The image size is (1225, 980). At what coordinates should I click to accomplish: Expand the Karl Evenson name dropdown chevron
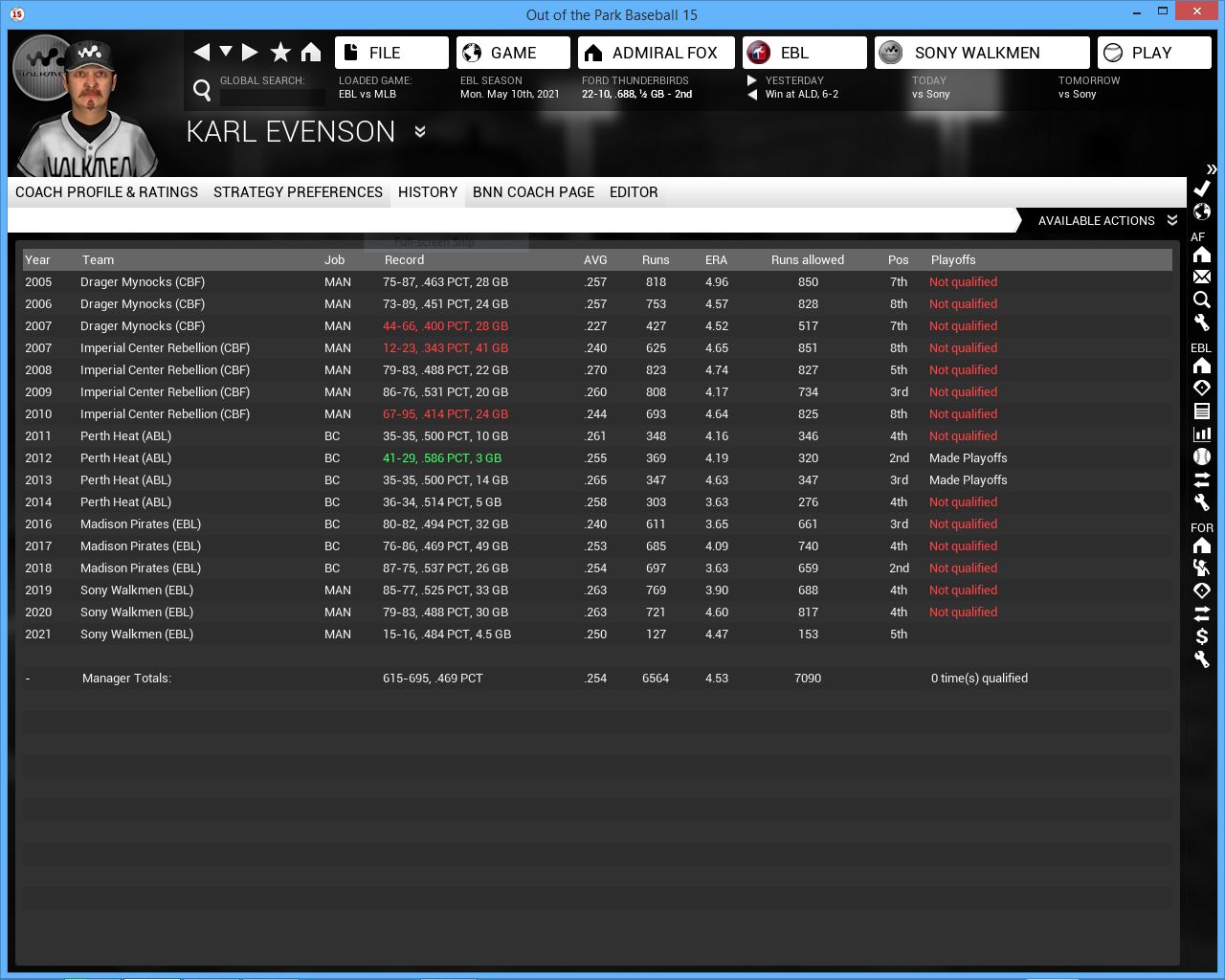[420, 132]
